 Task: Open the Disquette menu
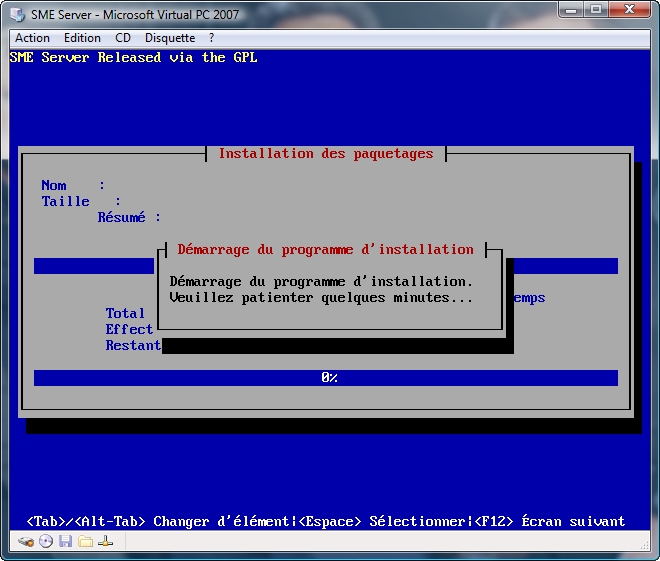170,38
